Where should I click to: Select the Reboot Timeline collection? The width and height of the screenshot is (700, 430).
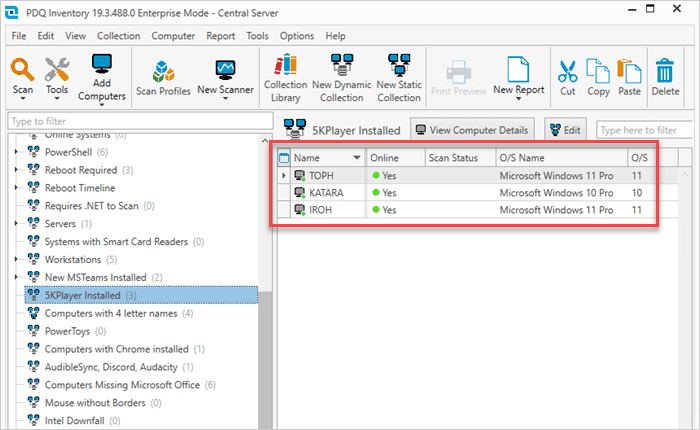coord(80,188)
